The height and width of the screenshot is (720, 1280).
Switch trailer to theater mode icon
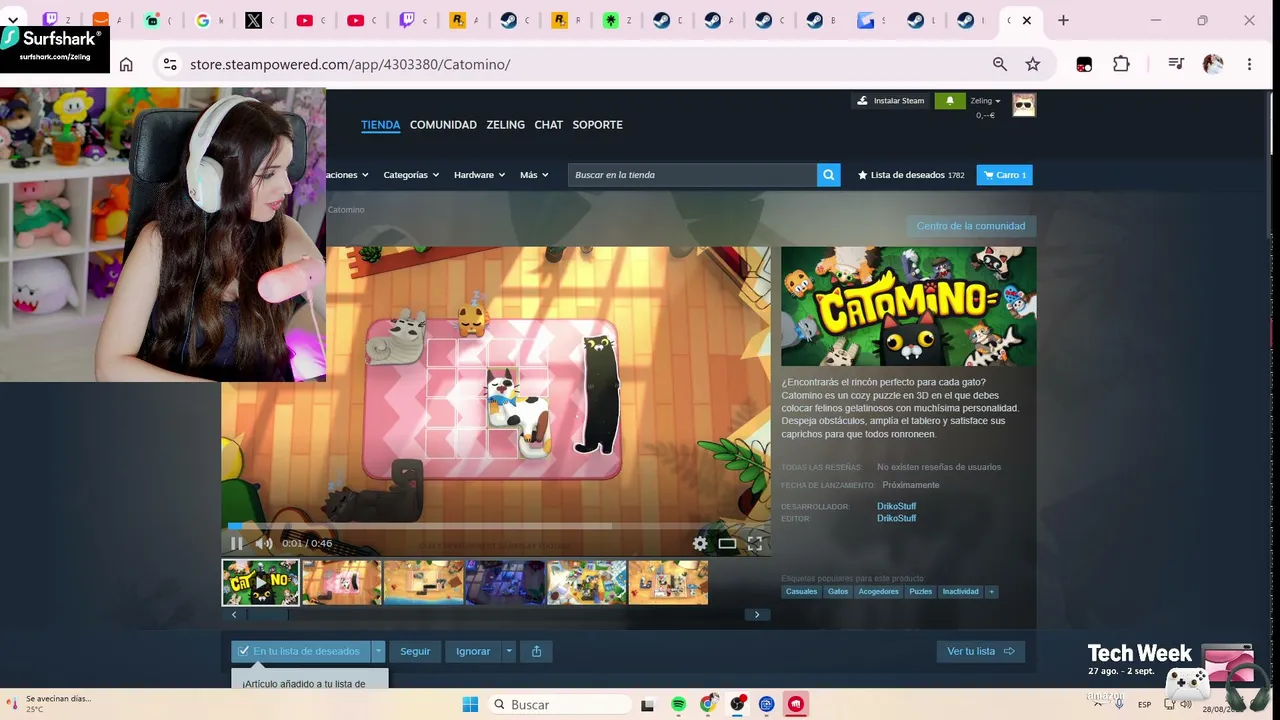[727, 543]
